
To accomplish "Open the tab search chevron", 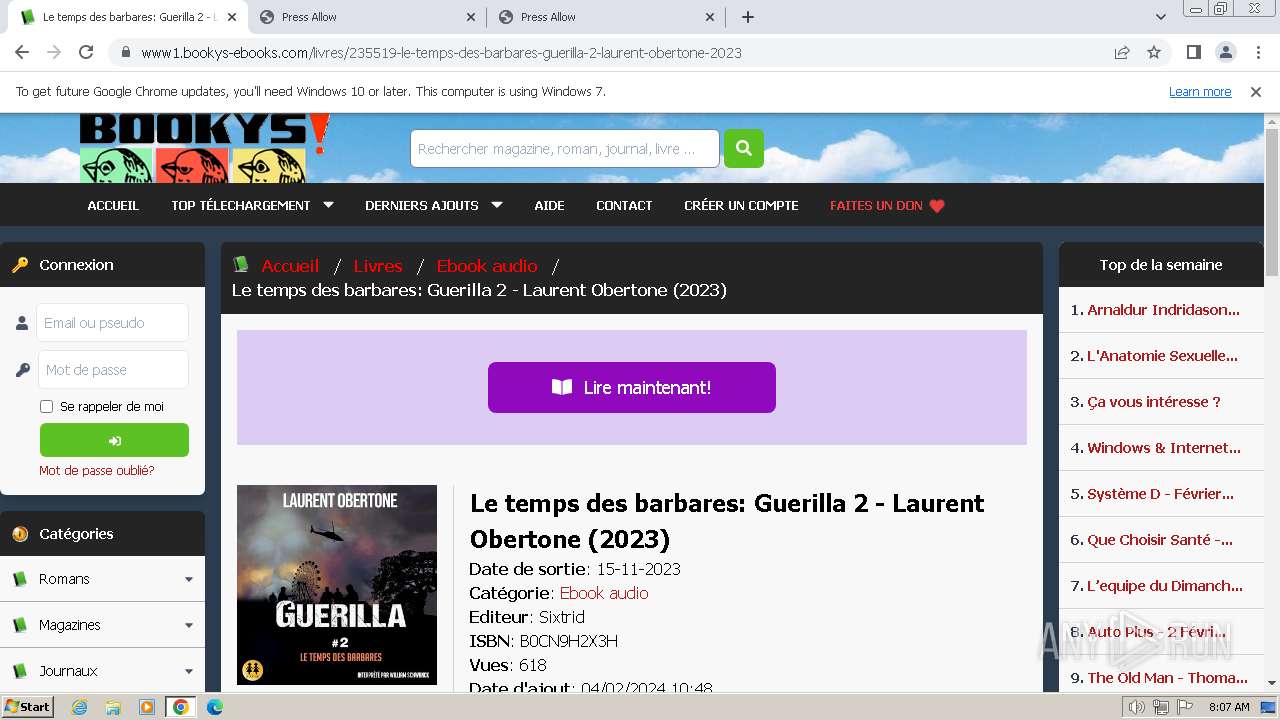I will 1161,17.
